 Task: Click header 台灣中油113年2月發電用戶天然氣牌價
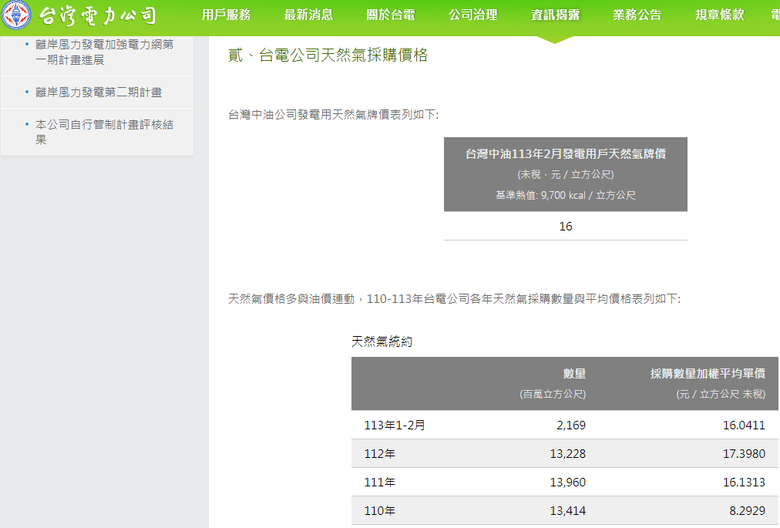[566, 154]
